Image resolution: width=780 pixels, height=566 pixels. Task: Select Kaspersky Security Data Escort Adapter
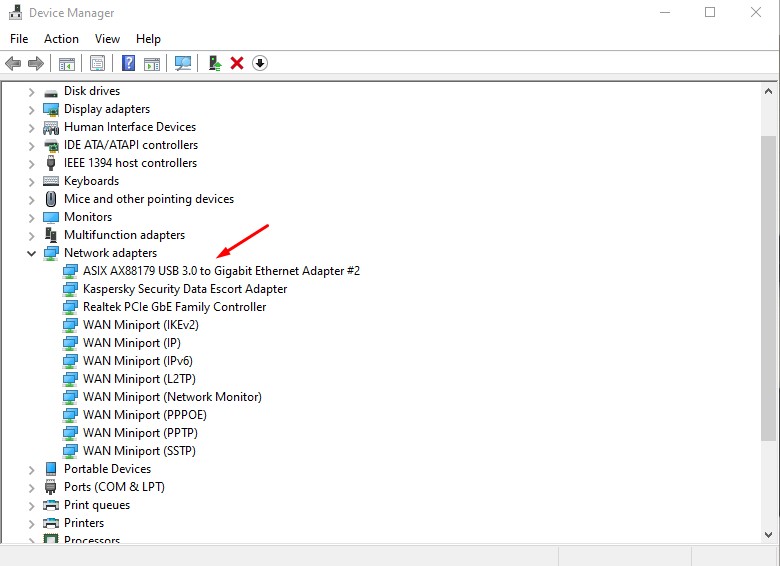(185, 289)
